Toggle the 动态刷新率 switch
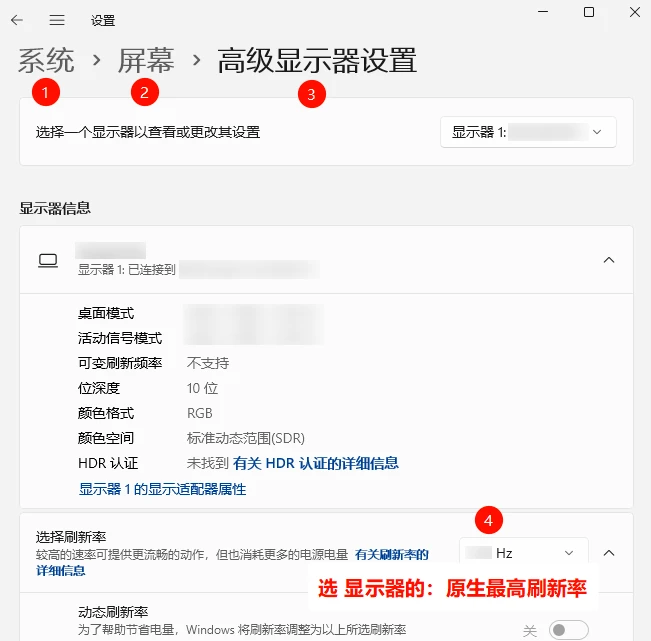This screenshot has width=651, height=641. 568,630
